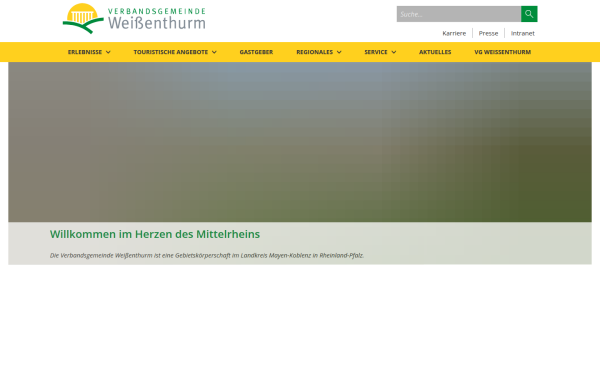The height and width of the screenshot is (375, 600).
Task: Open the VG Weissenthurm menu item
Action: [x=502, y=52]
